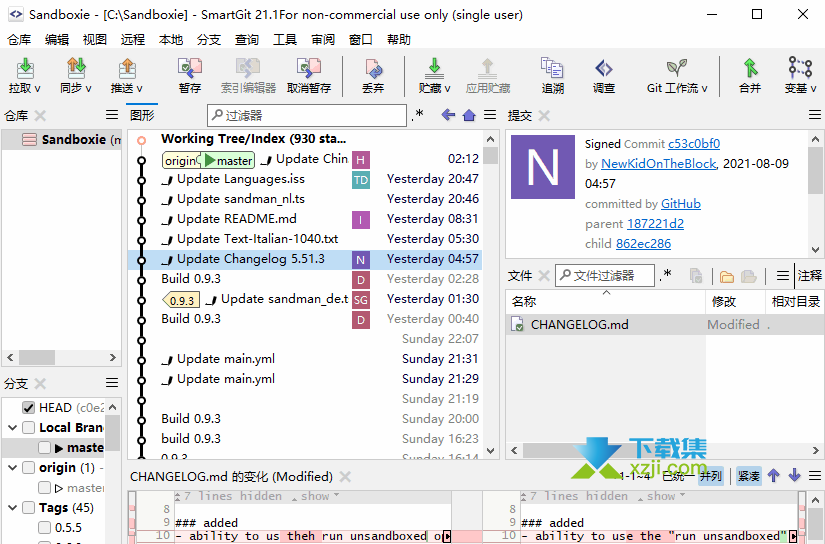This screenshot has height=544, width=825.
Task: Click the down arrow next change icon
Action: (x=794, y=476)
